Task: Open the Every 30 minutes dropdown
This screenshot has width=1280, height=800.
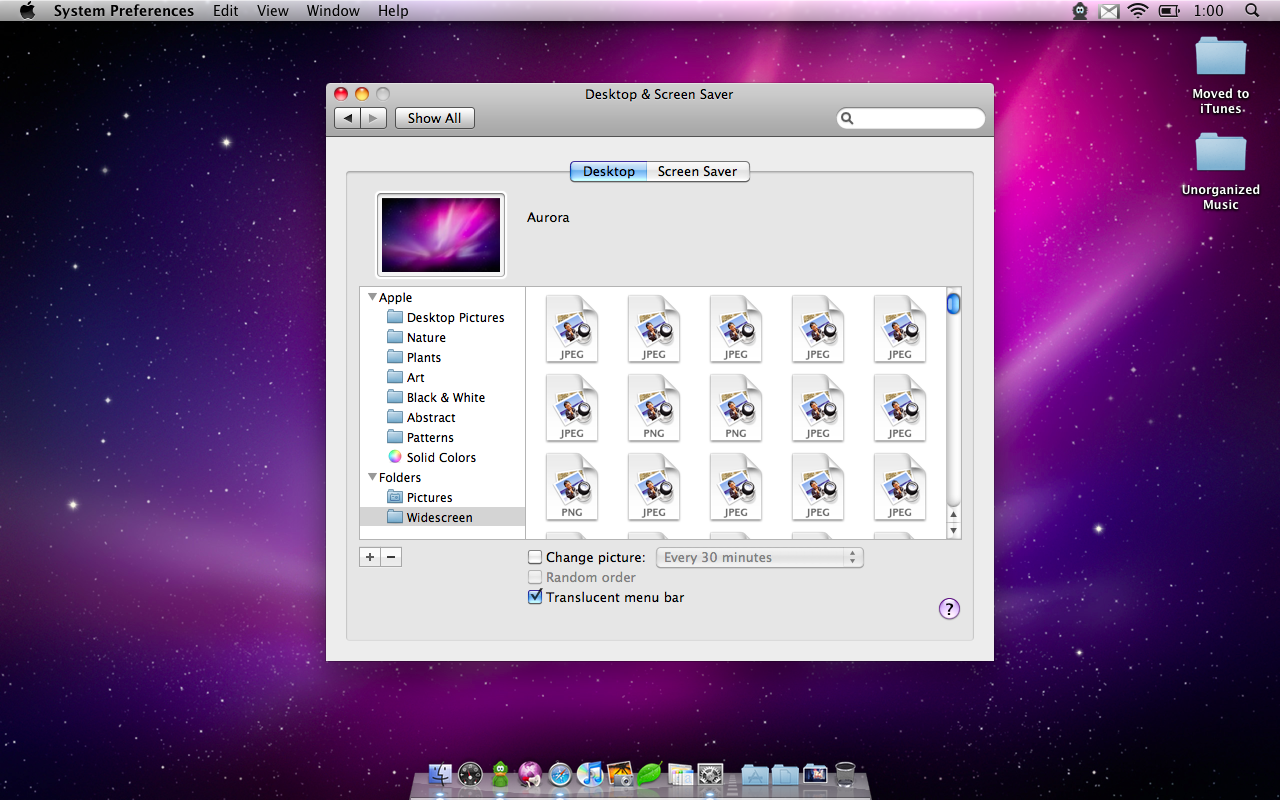Action: coord(759,557)
